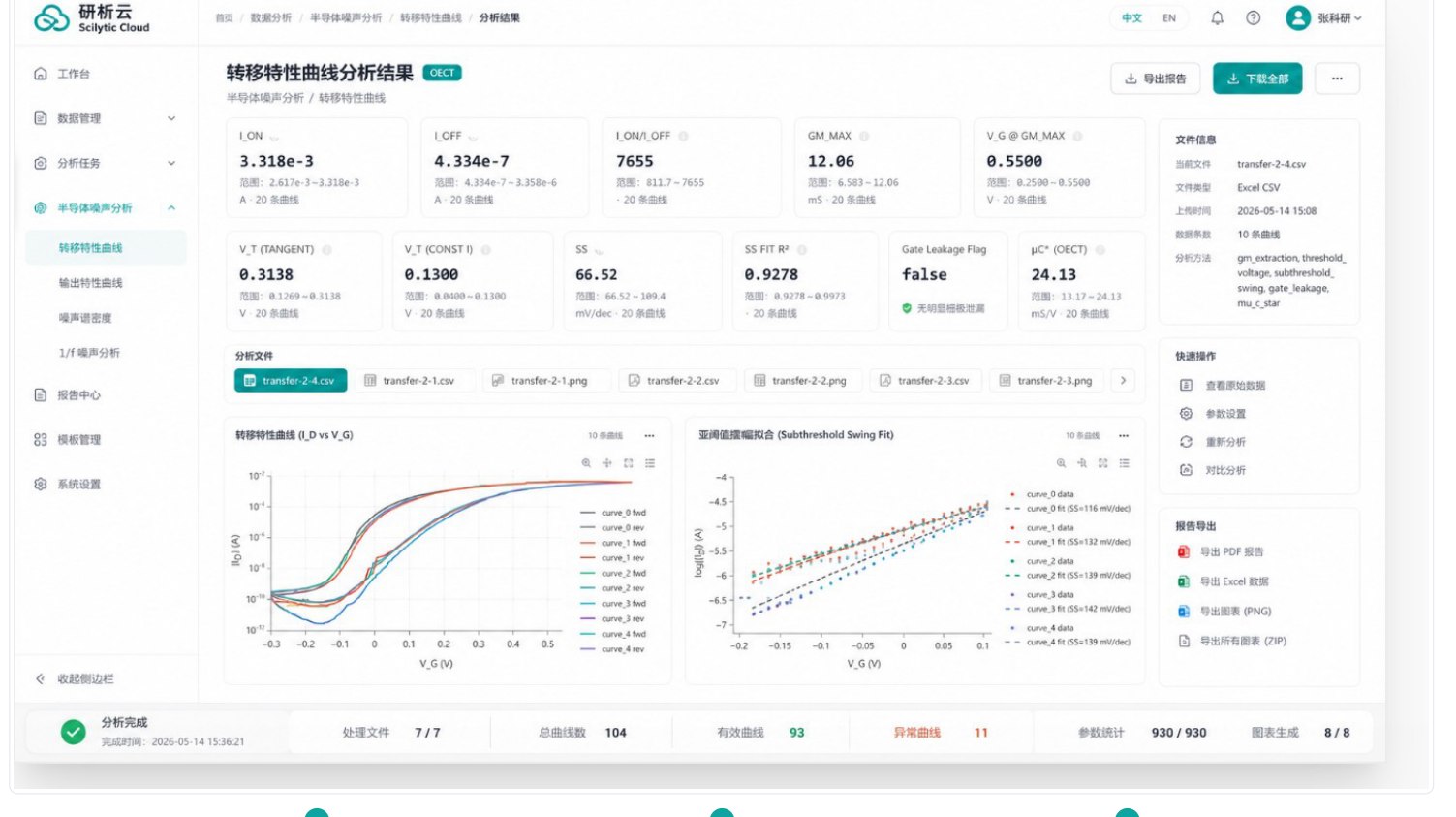
Task: Toggle curve_4 rev in the chart legend
Action: coord(613,649)
